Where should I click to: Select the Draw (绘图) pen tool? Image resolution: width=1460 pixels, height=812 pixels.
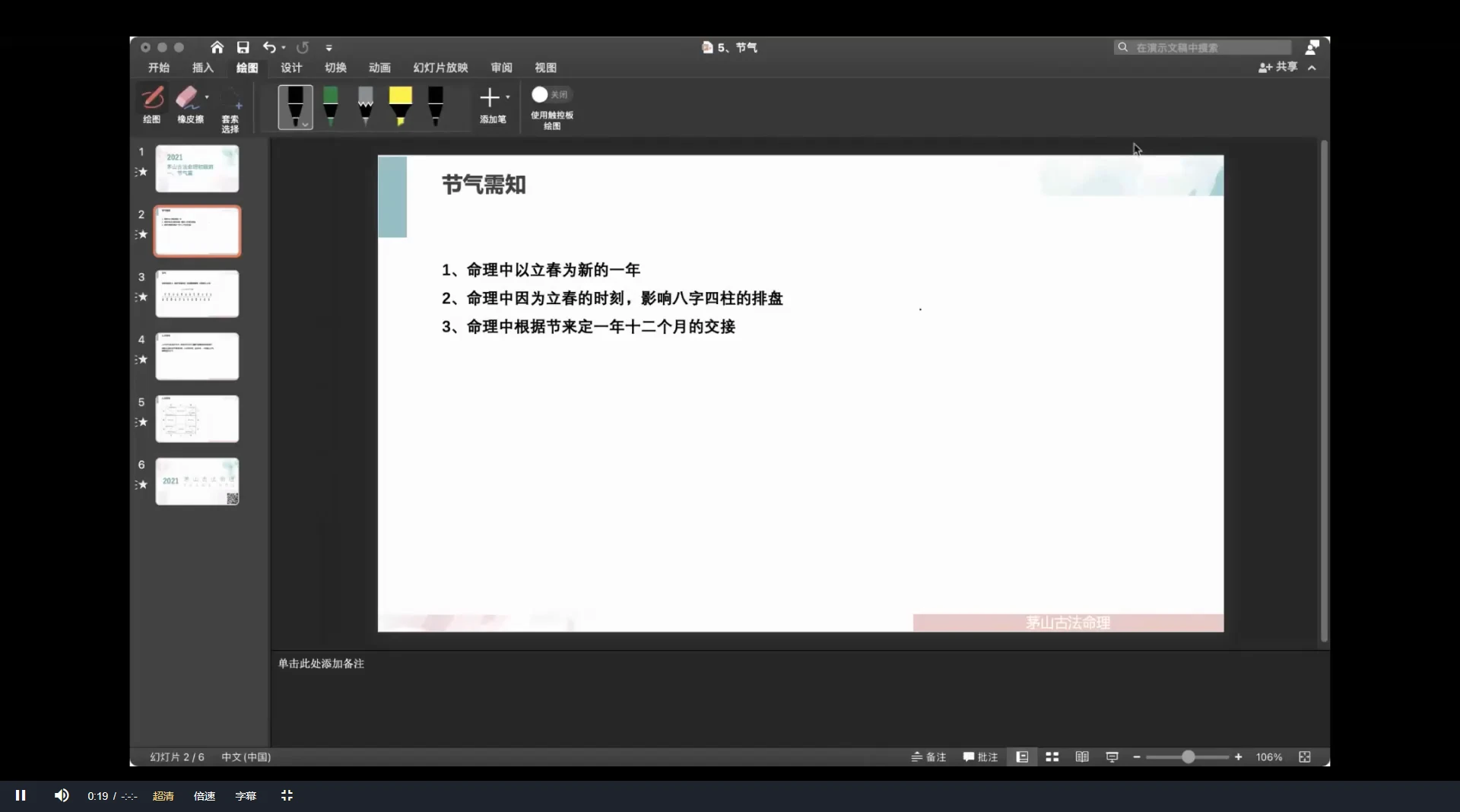[x=152, y=103]
